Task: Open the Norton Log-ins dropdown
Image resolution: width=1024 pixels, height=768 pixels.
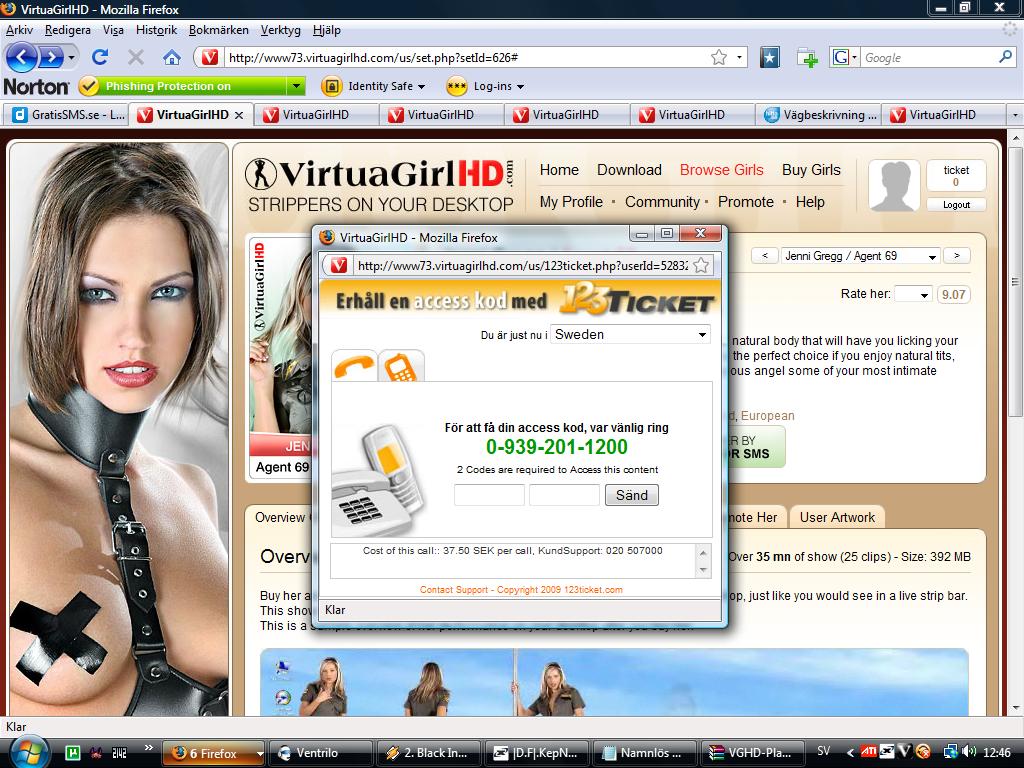Action: click(x=485, y=86)
